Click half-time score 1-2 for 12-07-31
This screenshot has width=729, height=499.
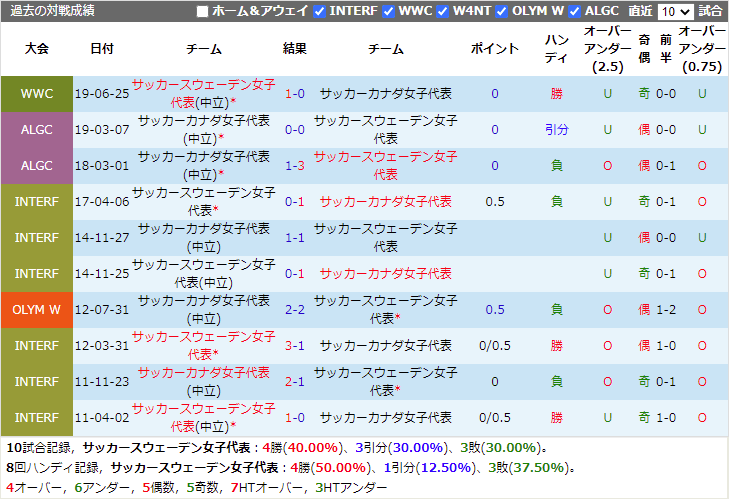(x=666, y=310)
